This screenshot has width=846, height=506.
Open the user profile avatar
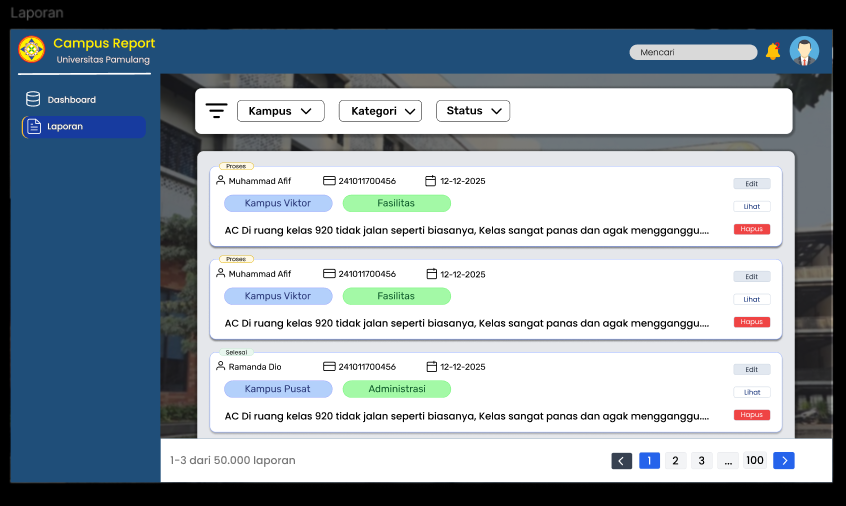pos(804,51)
